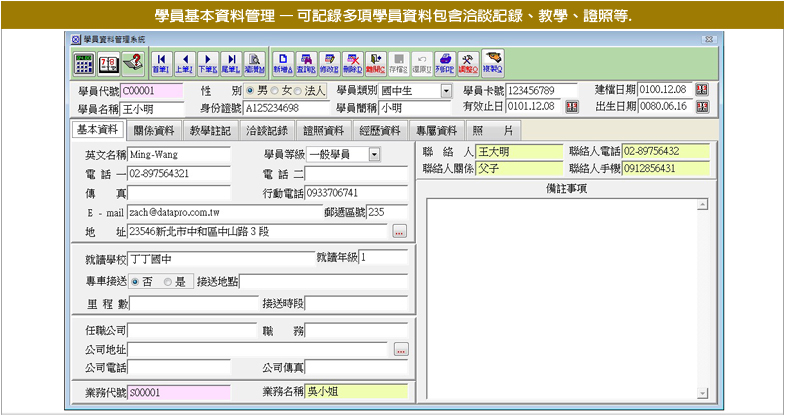The height and width of the screenshot is (418, 786).
Task: Click the 修改 edit record button
Action: [329, 64]
